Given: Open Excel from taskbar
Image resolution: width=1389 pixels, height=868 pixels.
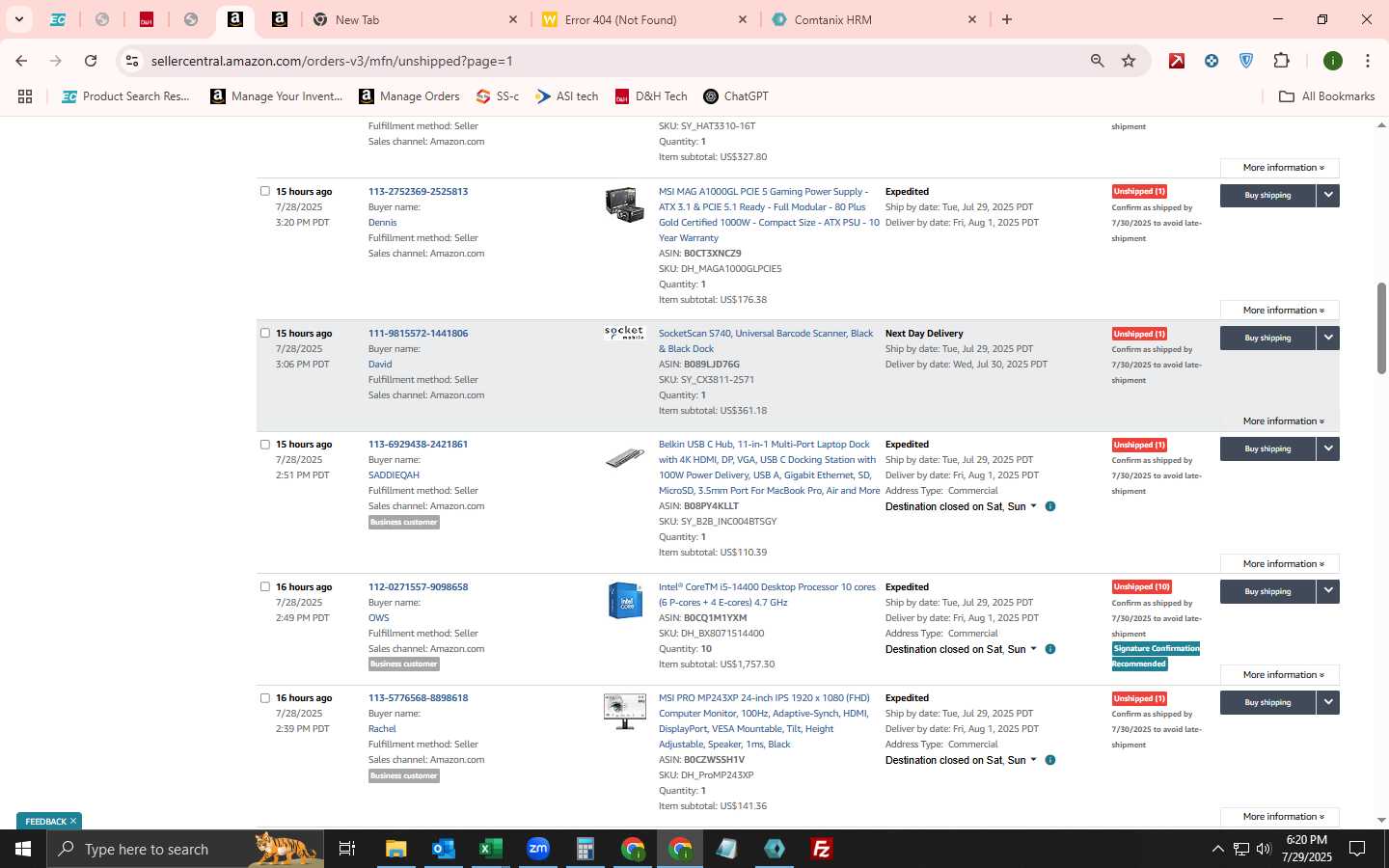Looking at the screenshot, I should click(x=490, y=849).
